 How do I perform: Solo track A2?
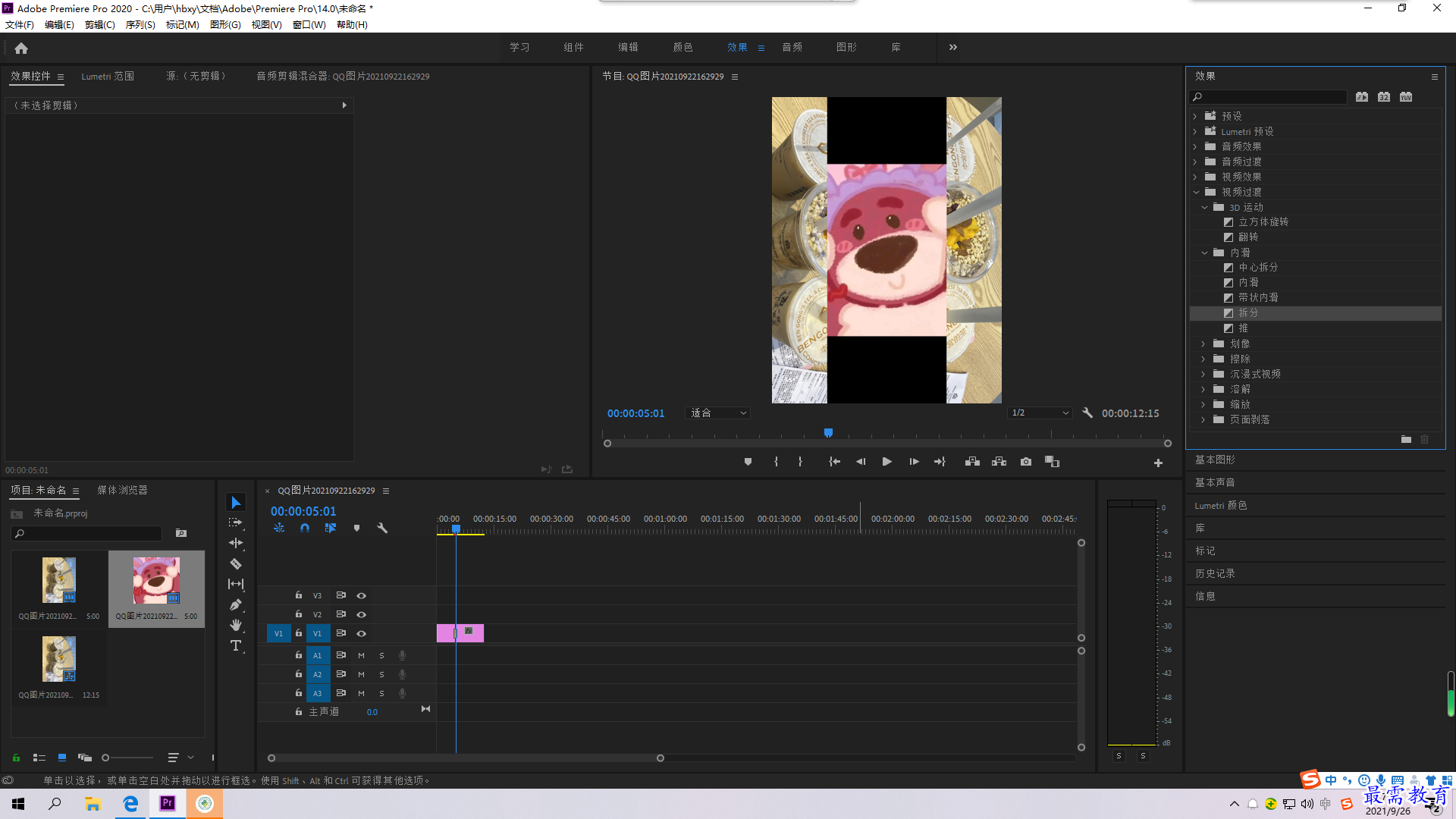[381, 674]
